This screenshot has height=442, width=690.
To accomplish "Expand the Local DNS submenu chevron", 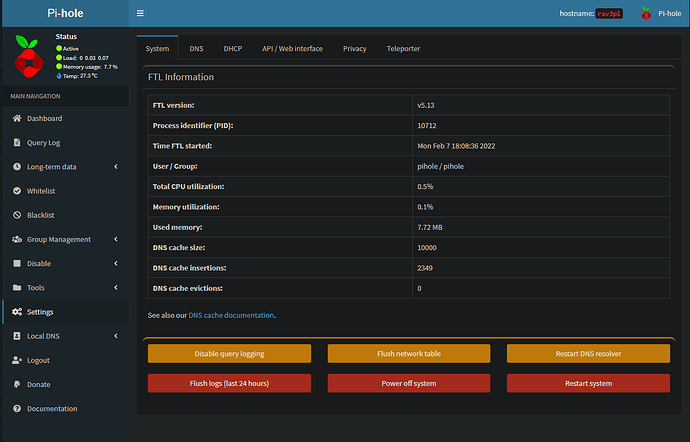I will point(116,336).
